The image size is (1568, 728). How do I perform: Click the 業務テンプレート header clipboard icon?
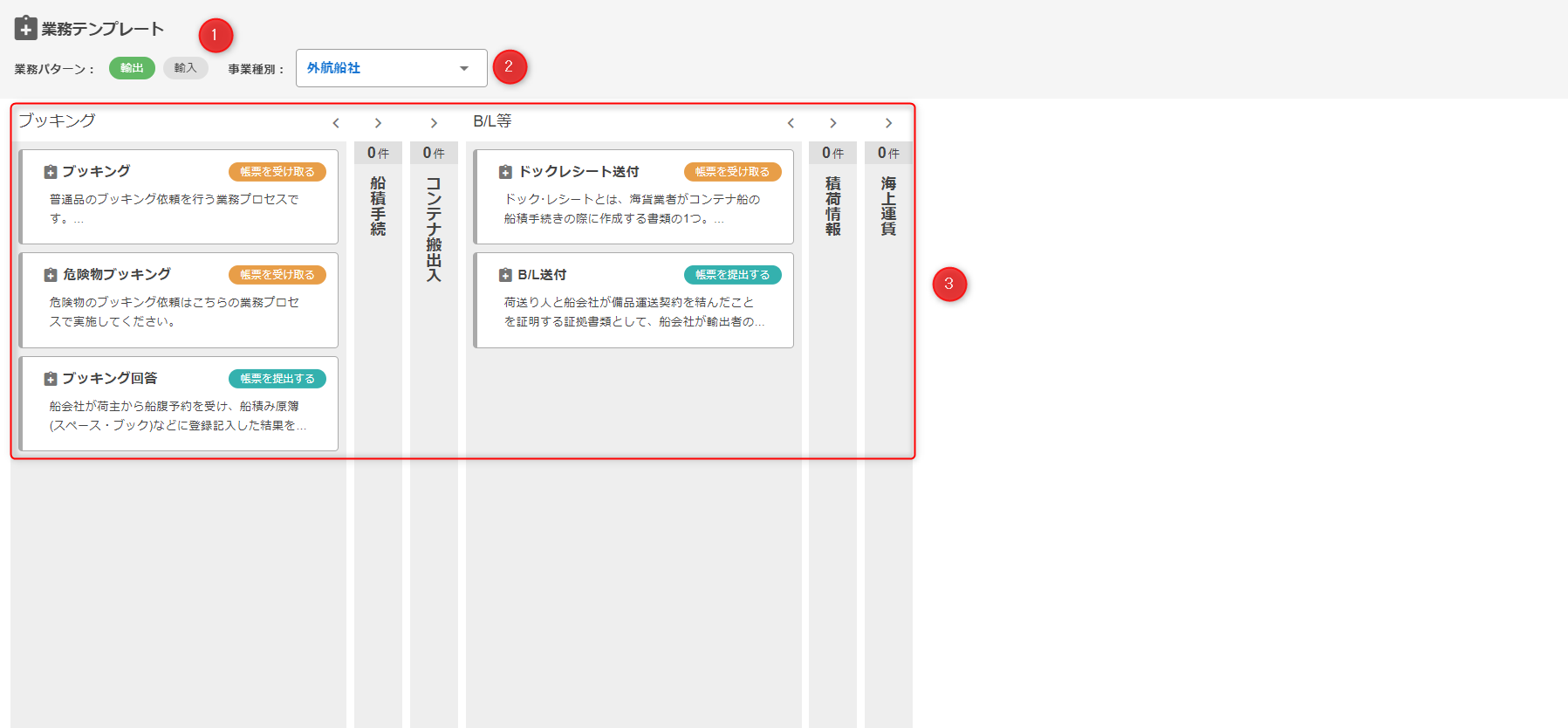pyautogui.click(x=25, y=28)
